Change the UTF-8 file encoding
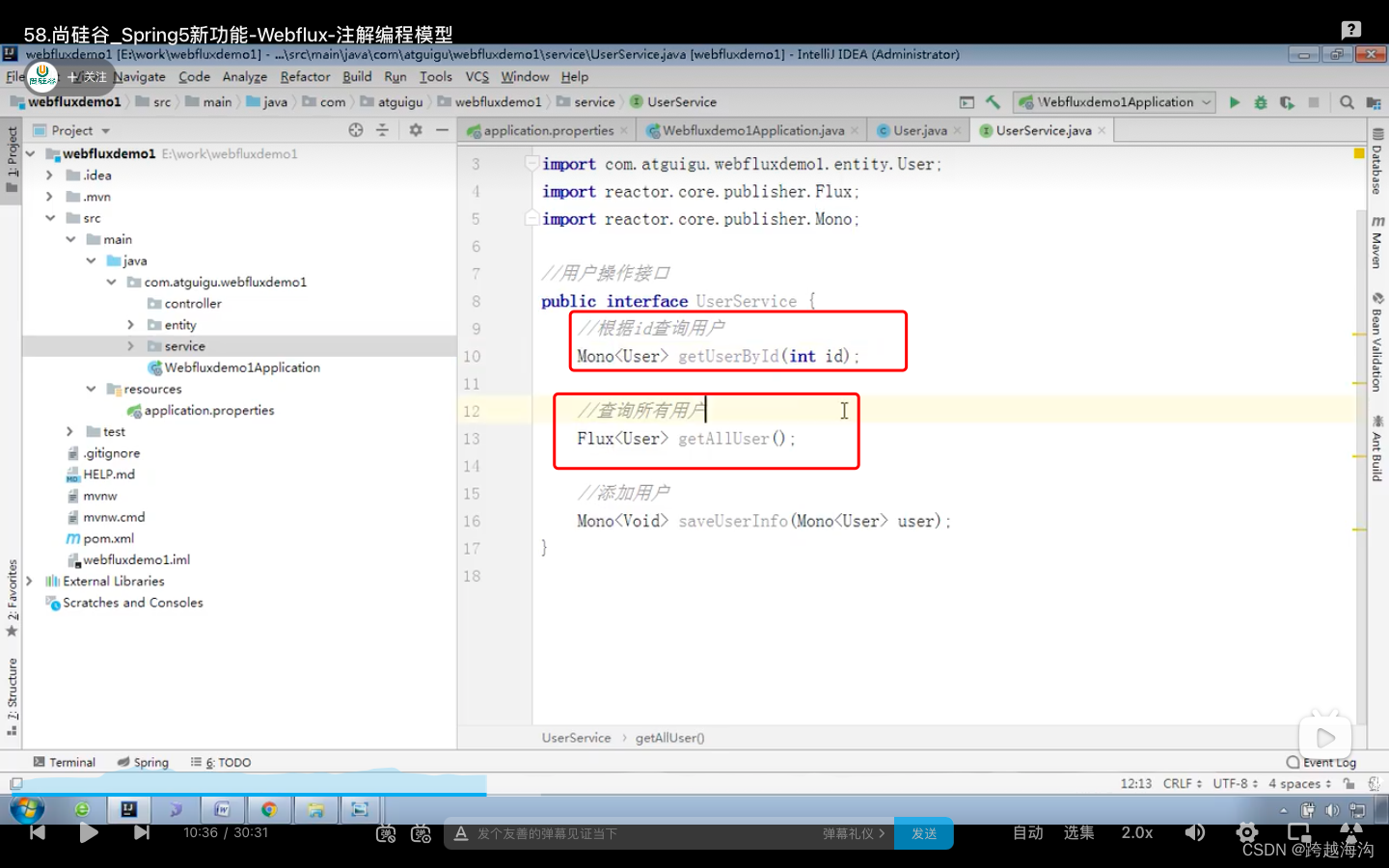 [1235, 783]
